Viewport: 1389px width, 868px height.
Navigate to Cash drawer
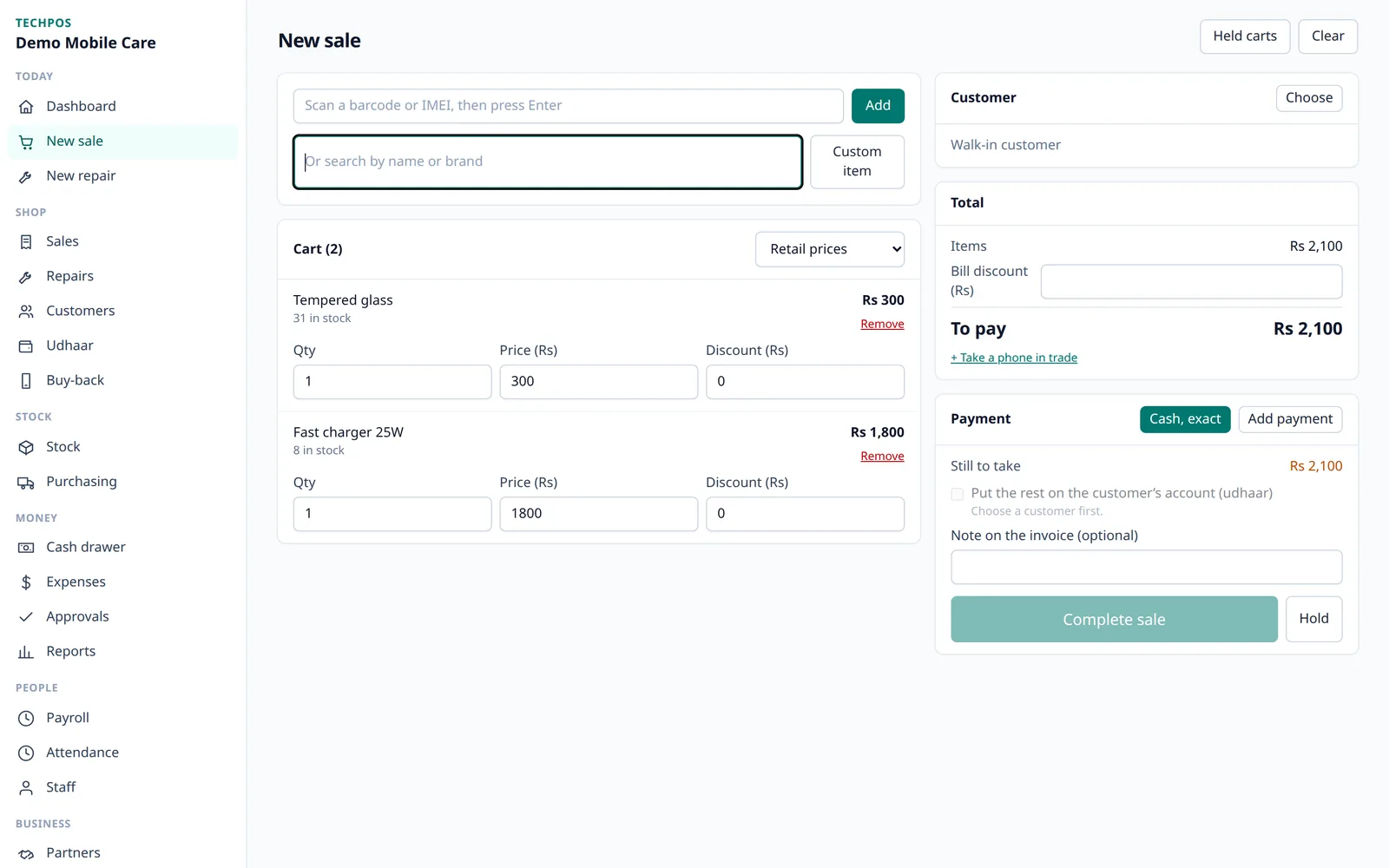pyautogui.click(x=122, y=548)
